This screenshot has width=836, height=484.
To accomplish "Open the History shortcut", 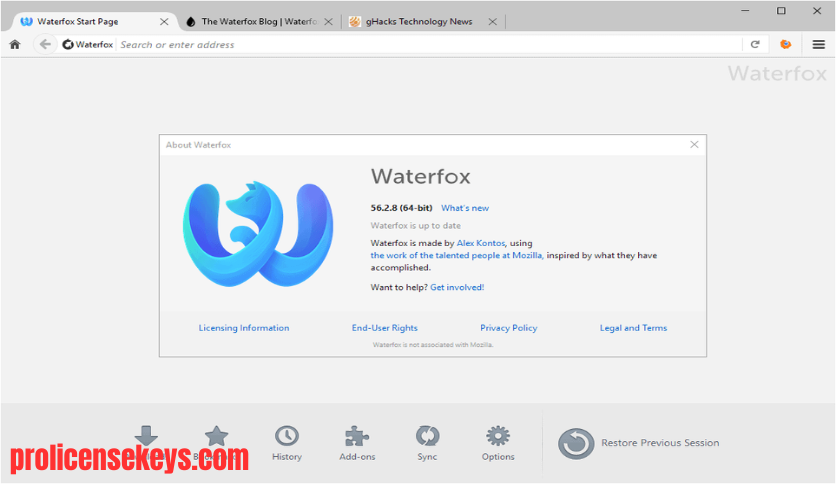I will [287, 443].
